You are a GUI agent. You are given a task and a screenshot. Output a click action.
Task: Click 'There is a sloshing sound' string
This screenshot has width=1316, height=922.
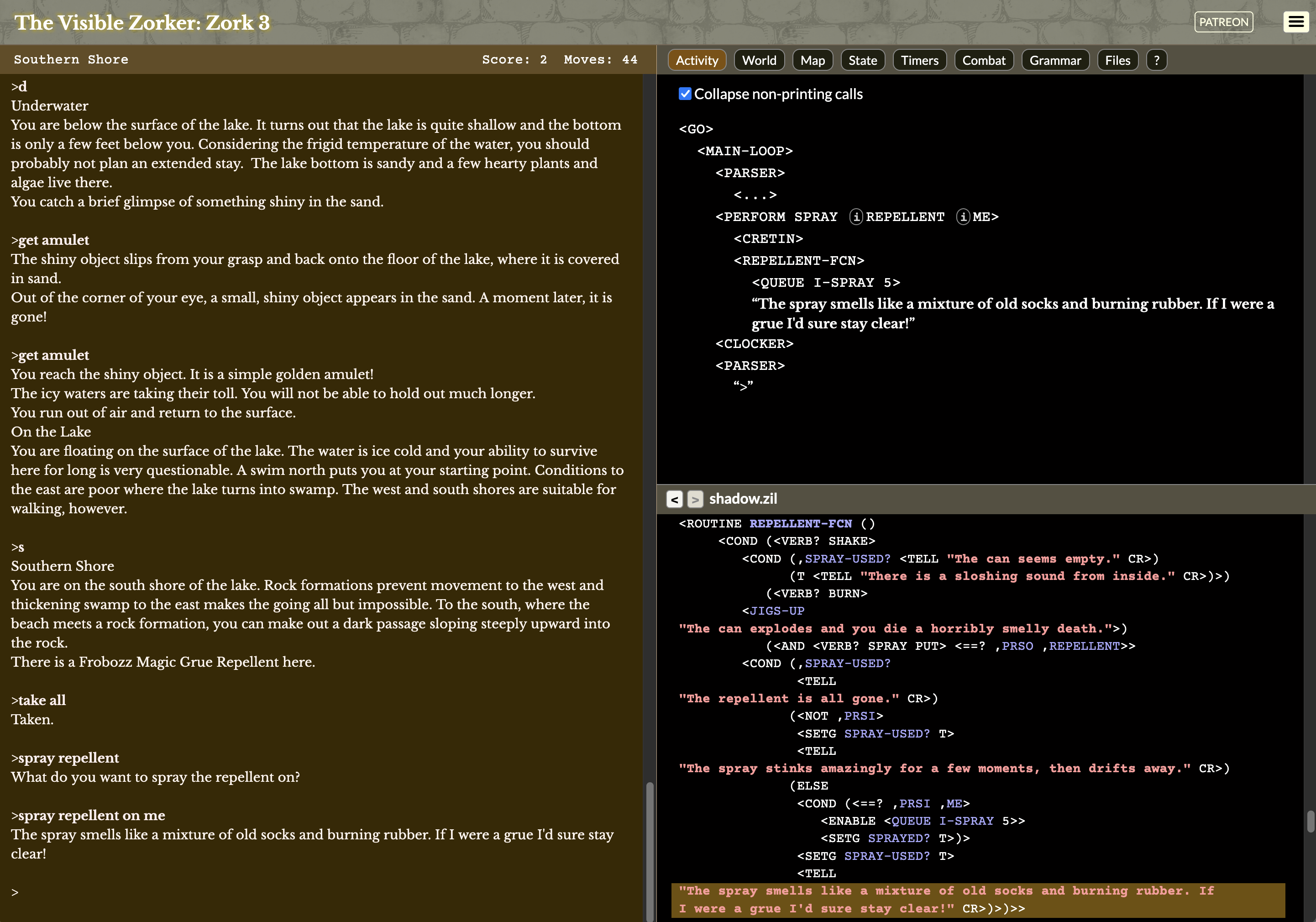[x=1017, y=576]
